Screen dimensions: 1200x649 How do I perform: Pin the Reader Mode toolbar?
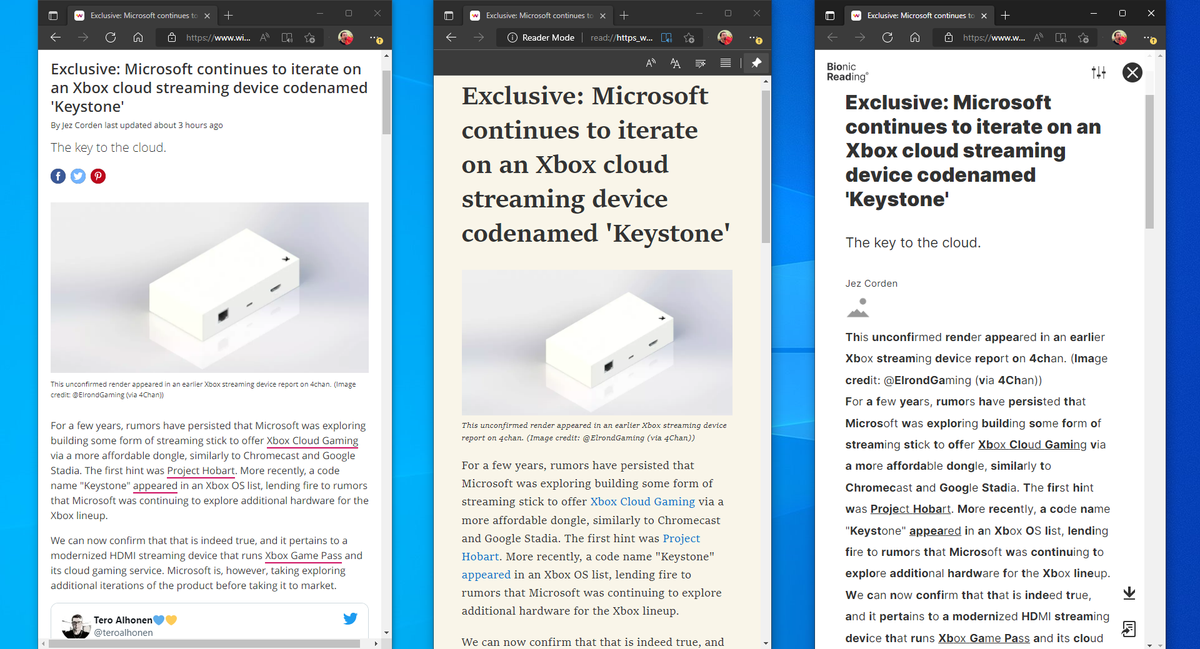tap(756, 62)
